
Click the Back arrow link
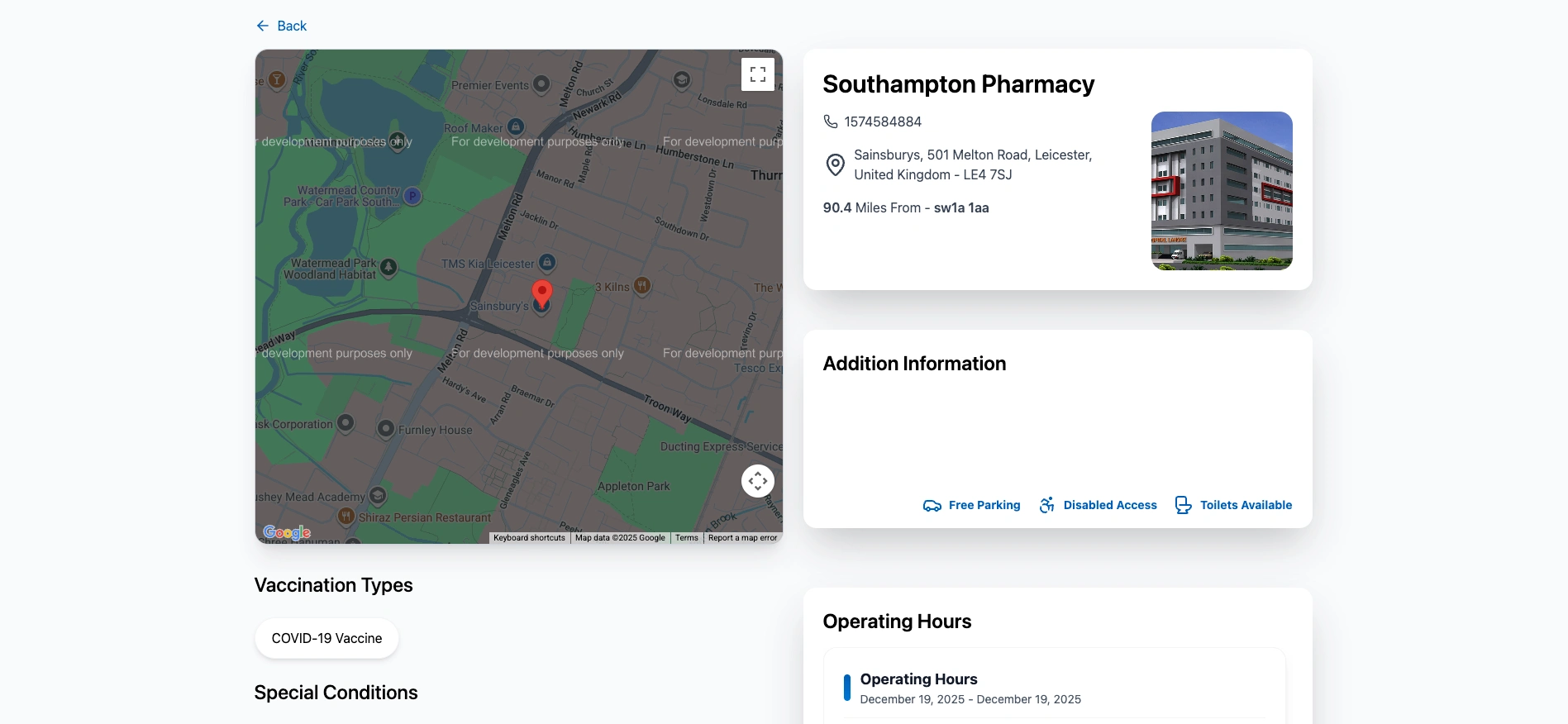(281, 26)
